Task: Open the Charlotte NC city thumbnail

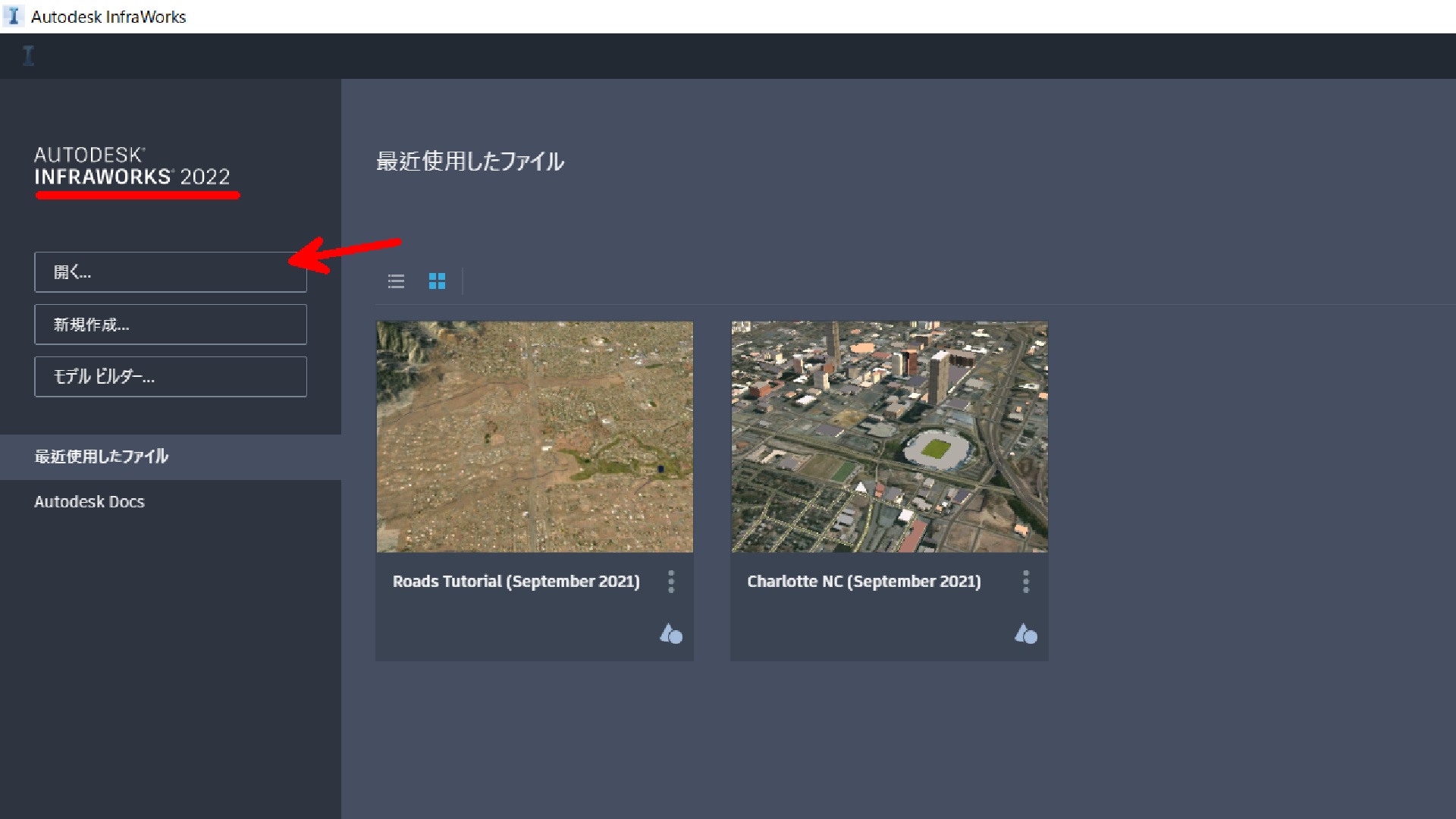Action: click(890, 437)
